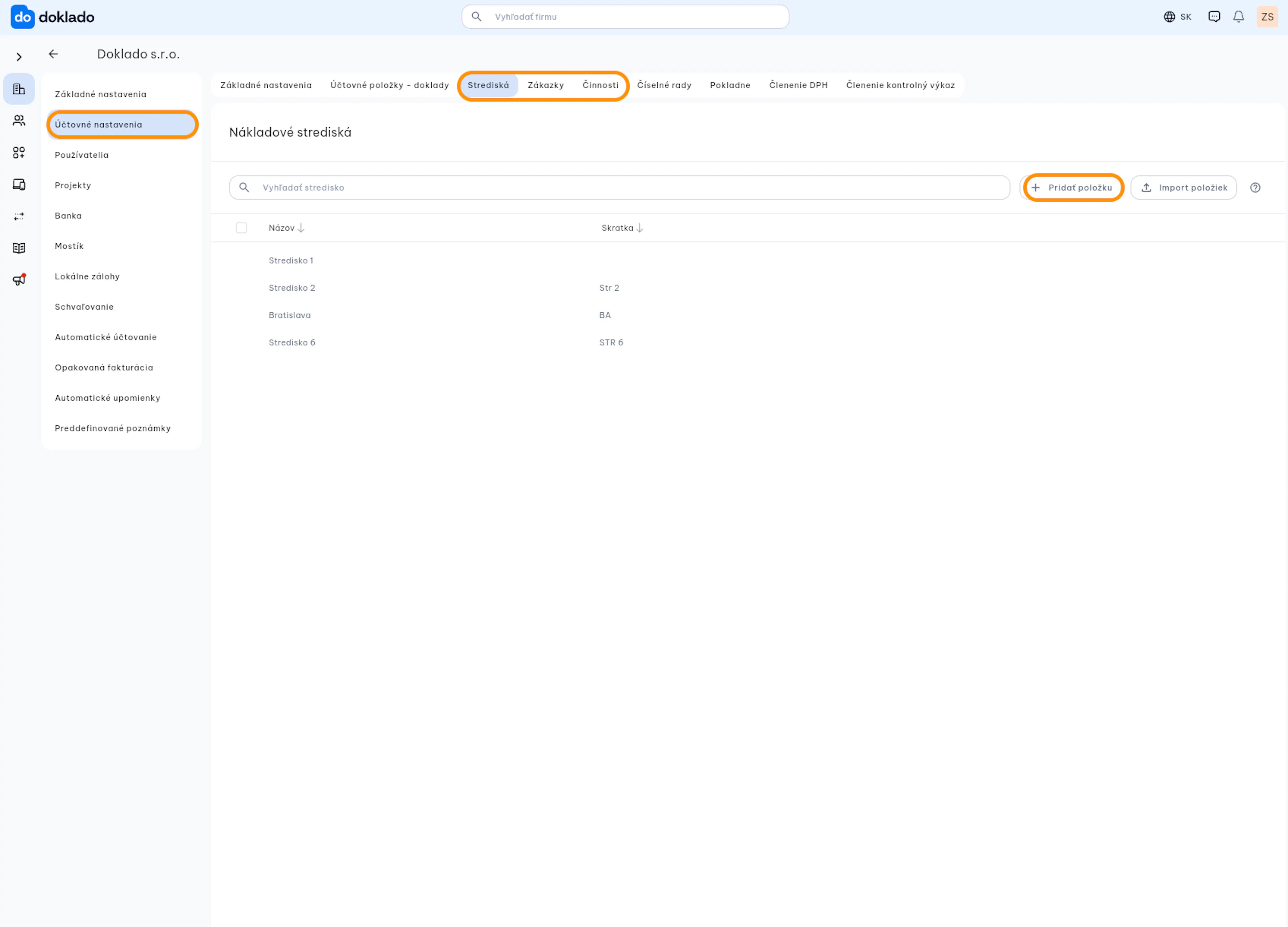The width and height of the screenshot is (1288, 927).
Task: Go back with the left arrow
Action: click(x=53, y=54)
